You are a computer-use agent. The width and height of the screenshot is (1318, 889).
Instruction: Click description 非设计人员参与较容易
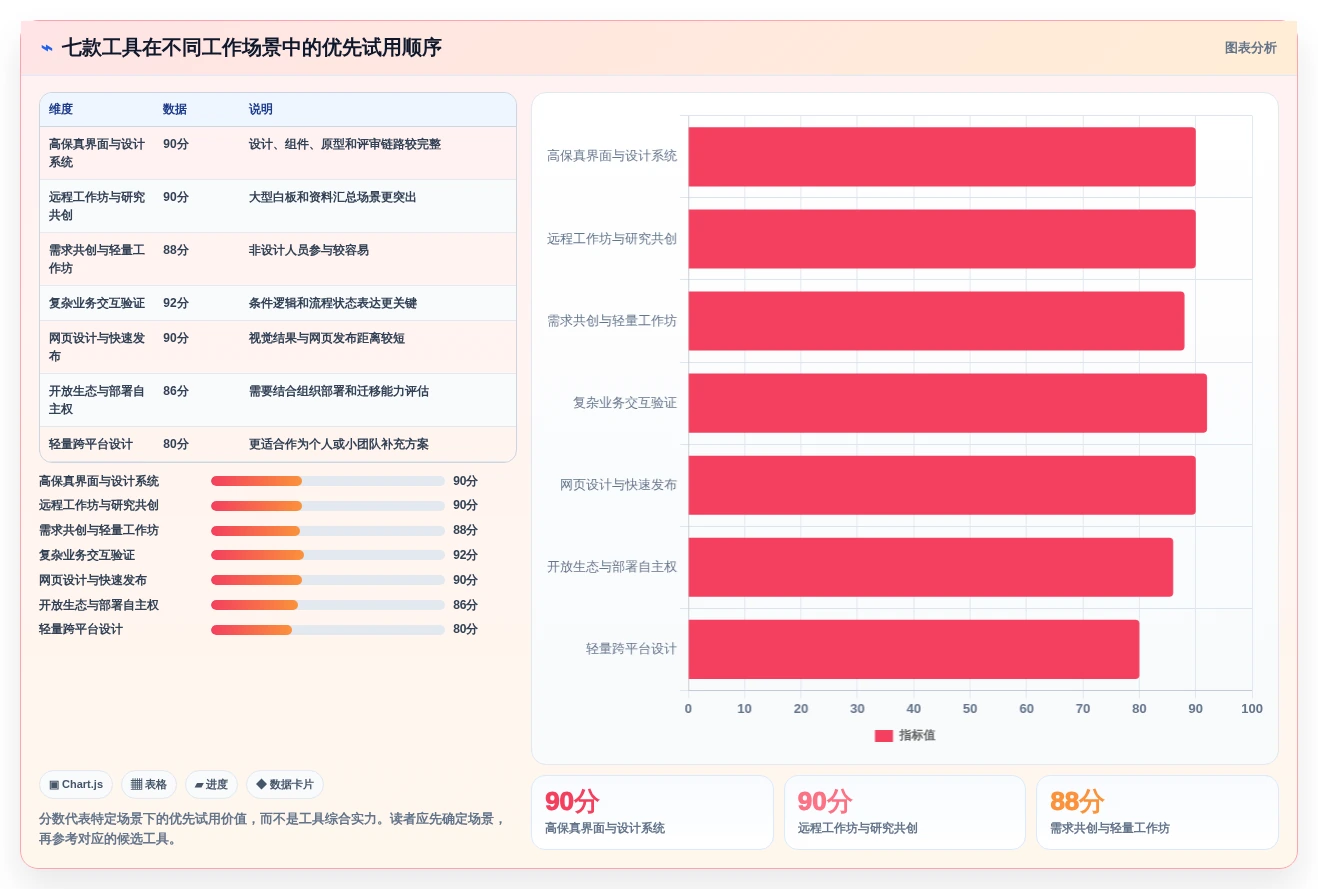[x=309, y=250]
